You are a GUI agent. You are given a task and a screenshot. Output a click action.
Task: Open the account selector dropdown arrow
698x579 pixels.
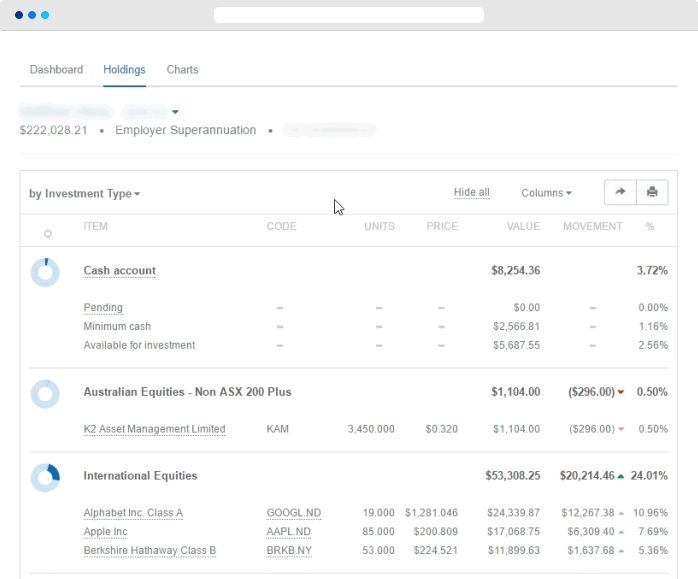pos(175,111)
